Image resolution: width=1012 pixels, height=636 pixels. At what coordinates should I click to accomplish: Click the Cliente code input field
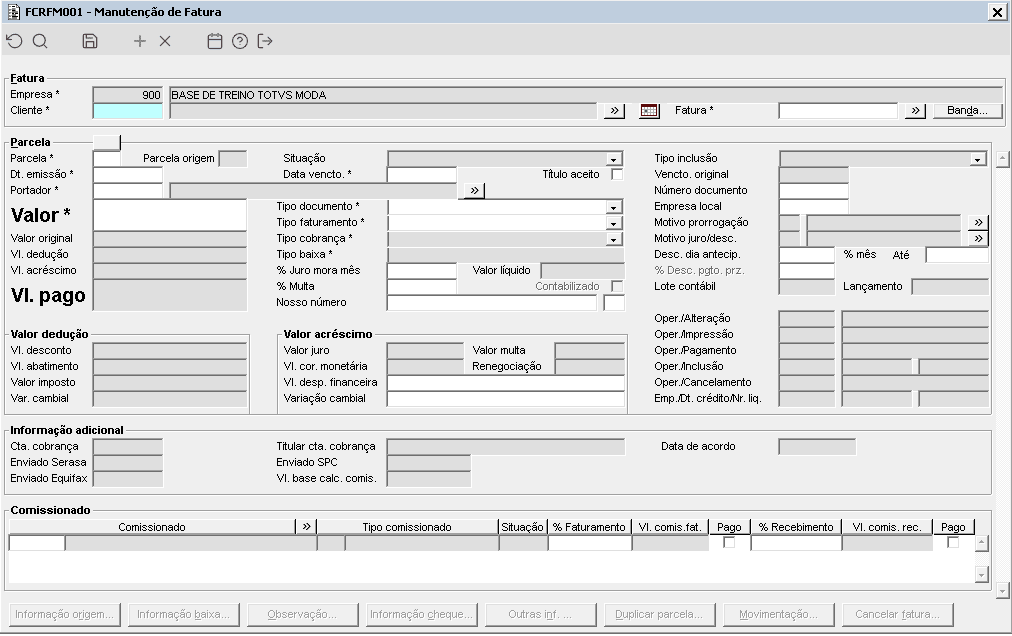tap(128, 111)
